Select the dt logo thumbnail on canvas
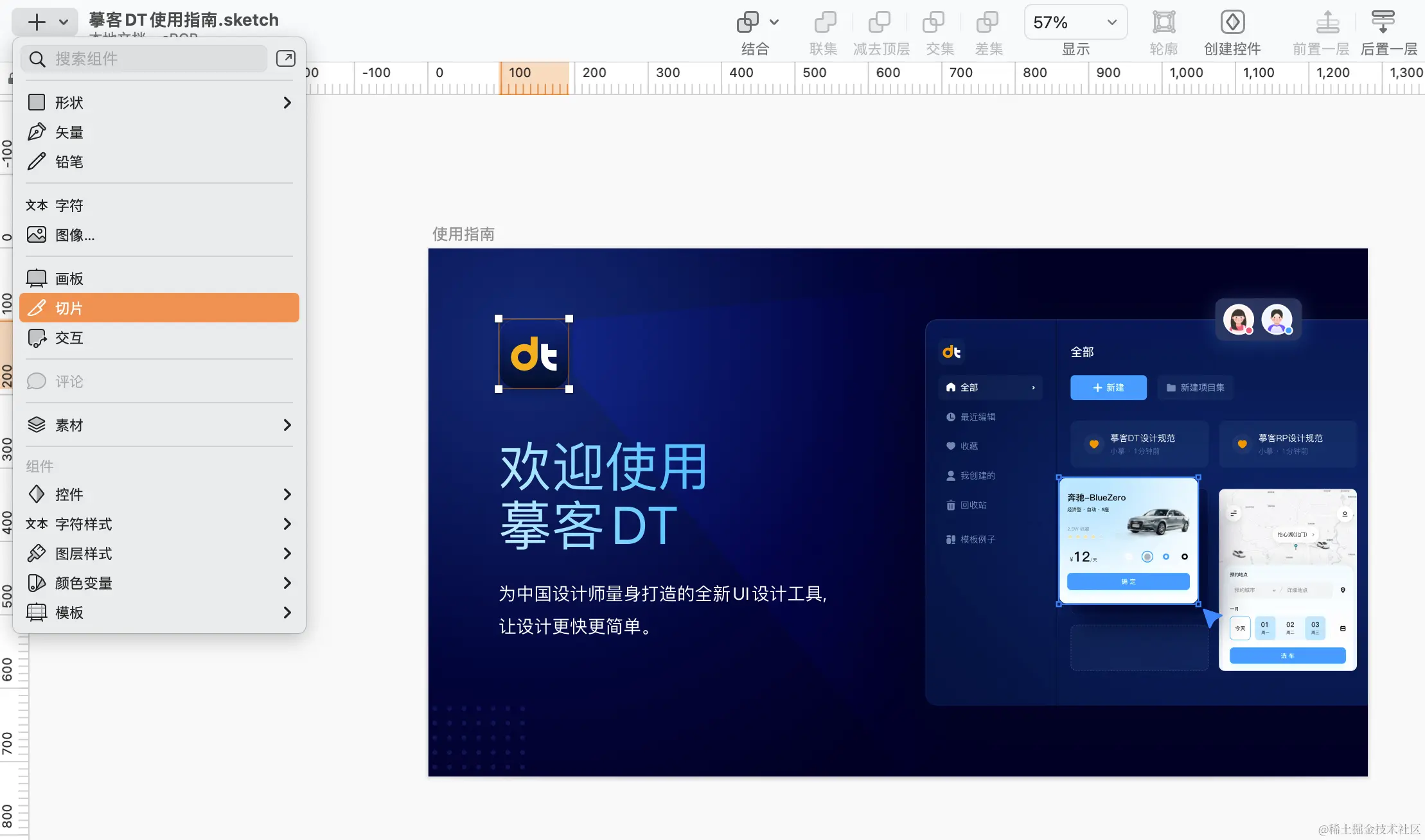This screenshot has width=1425, height=840. (x=534, y=354)
